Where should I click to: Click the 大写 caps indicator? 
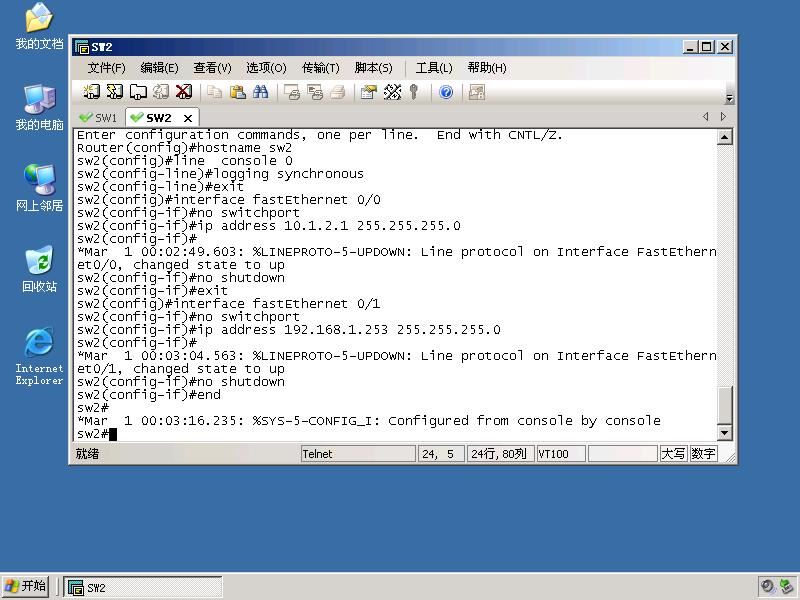pos(673,454)
